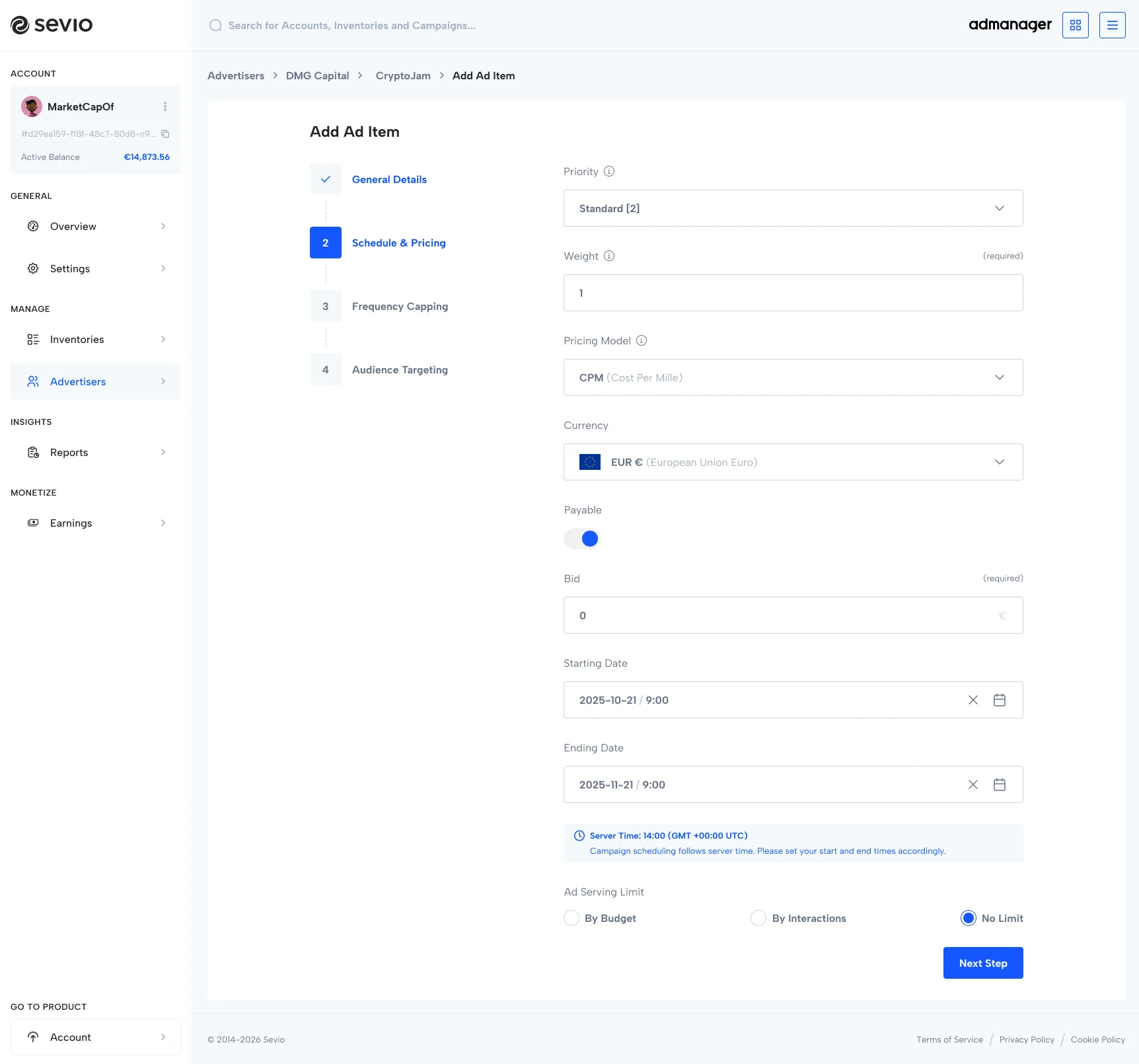Open MarketCapOf account options (three dots)
Image resolution: width=1139 pixels, height=1064 pixels.
165,106
